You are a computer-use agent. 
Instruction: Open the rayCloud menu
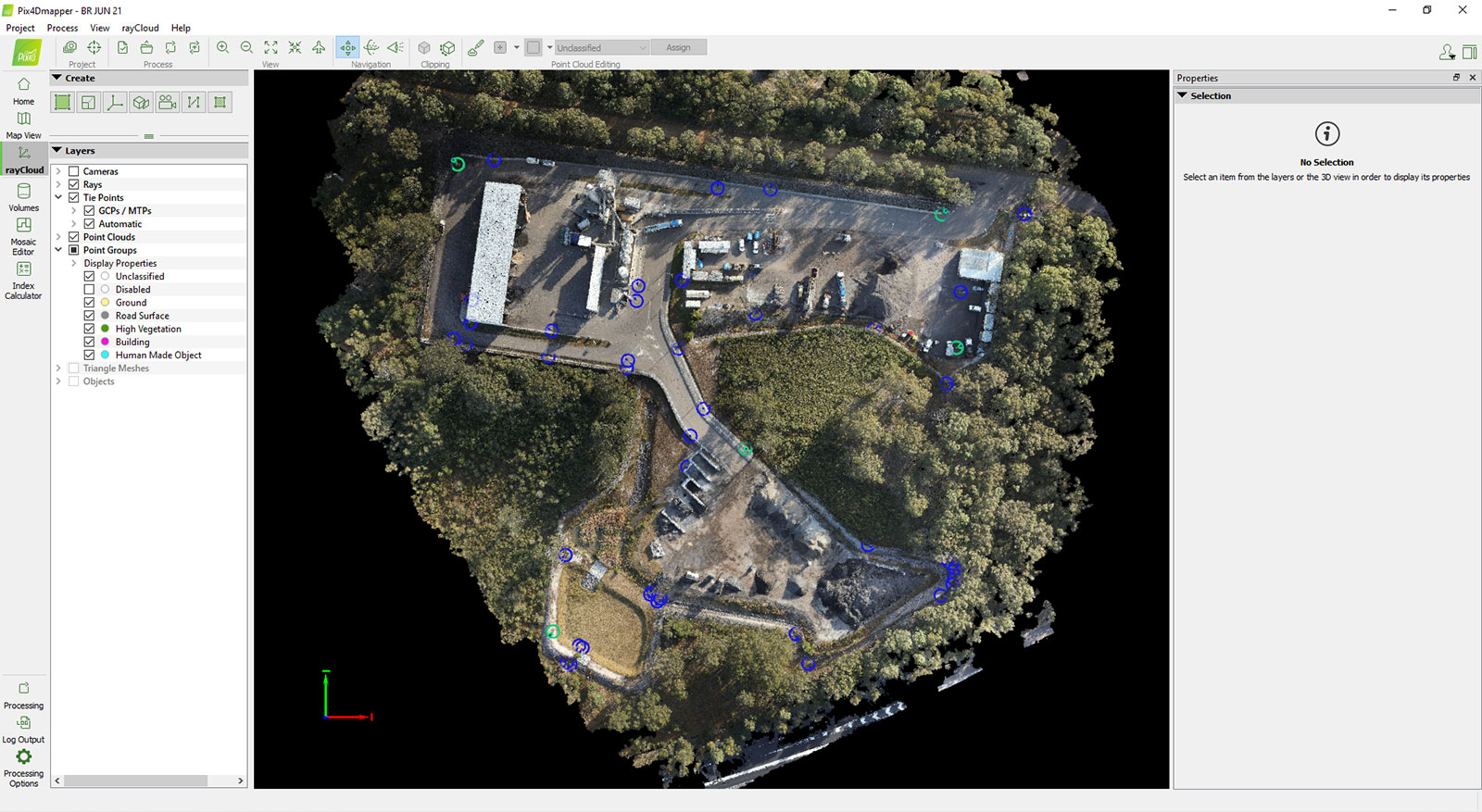140,28
